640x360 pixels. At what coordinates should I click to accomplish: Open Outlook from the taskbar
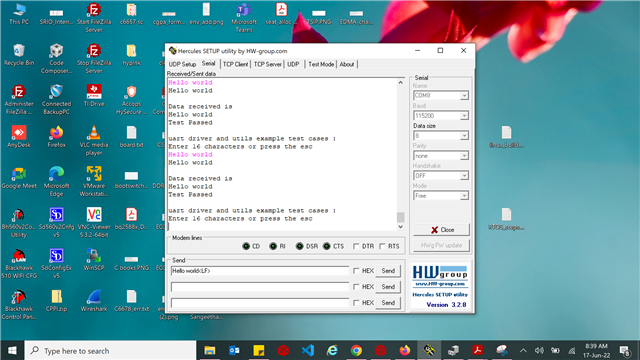coord(234,350)
